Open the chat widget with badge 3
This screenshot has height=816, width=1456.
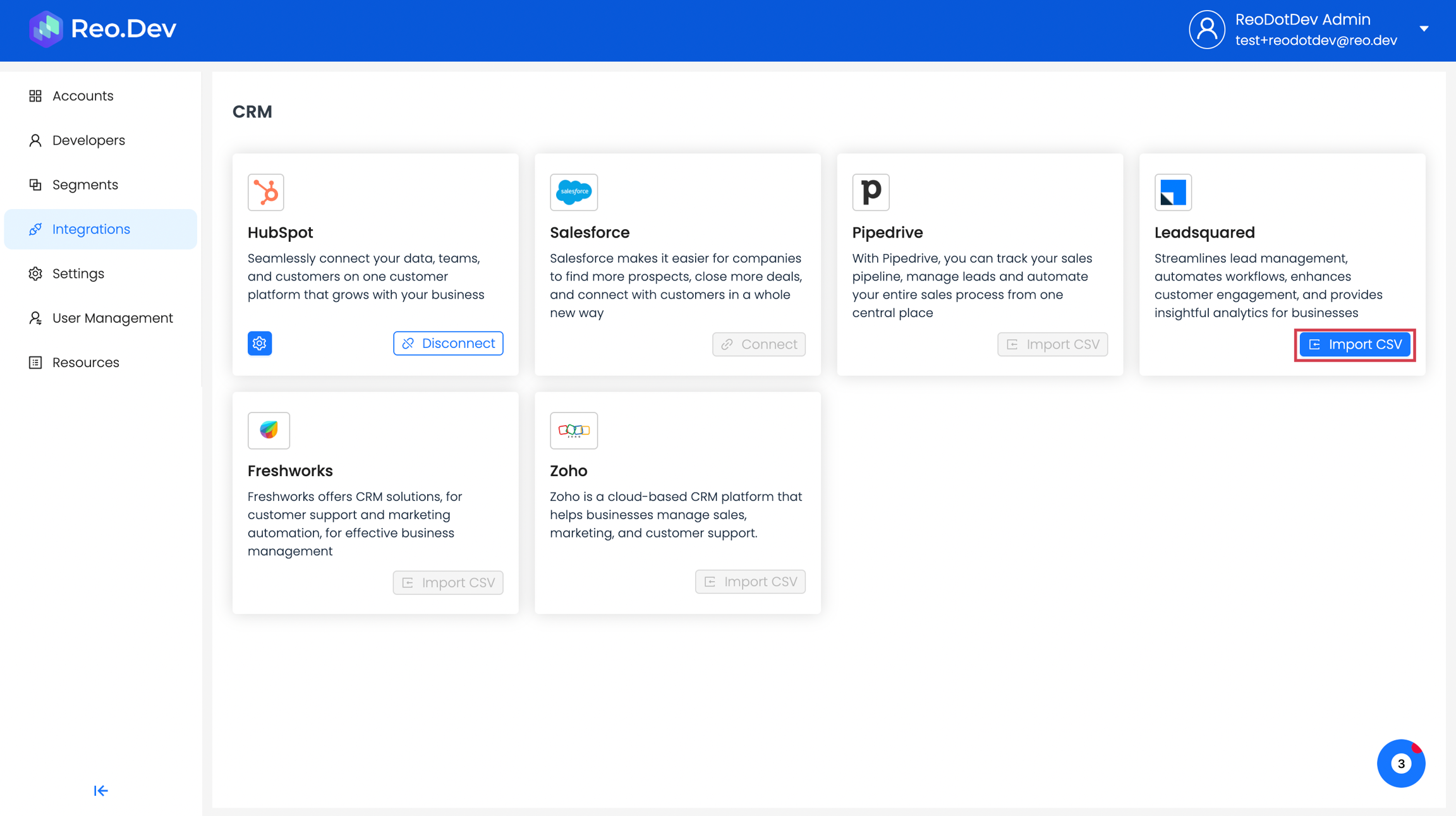[x=1400, y=763]
